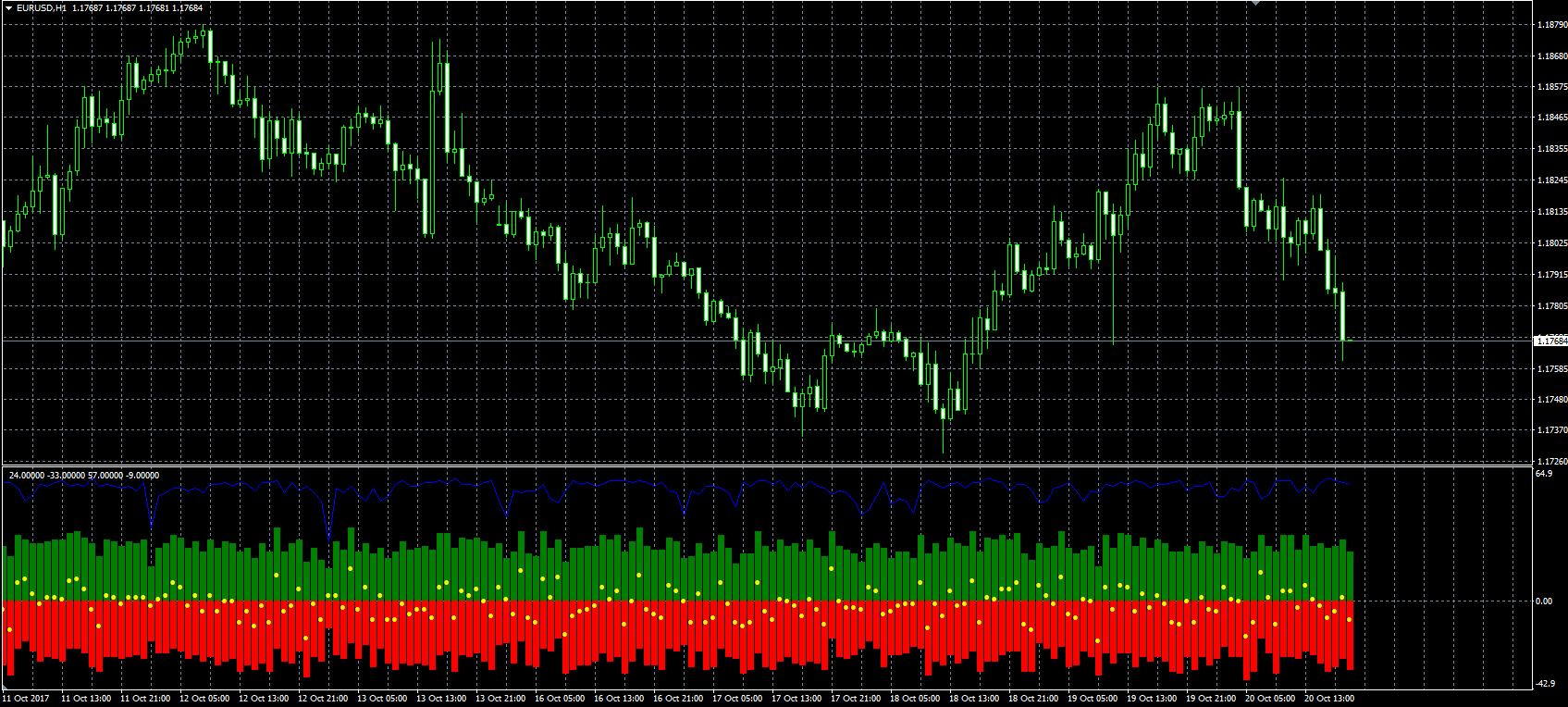Click the 19 Oct 13:00 time label
Image resolution: width=1568 pixels, height=707 pixels.
coord(1152,699)
